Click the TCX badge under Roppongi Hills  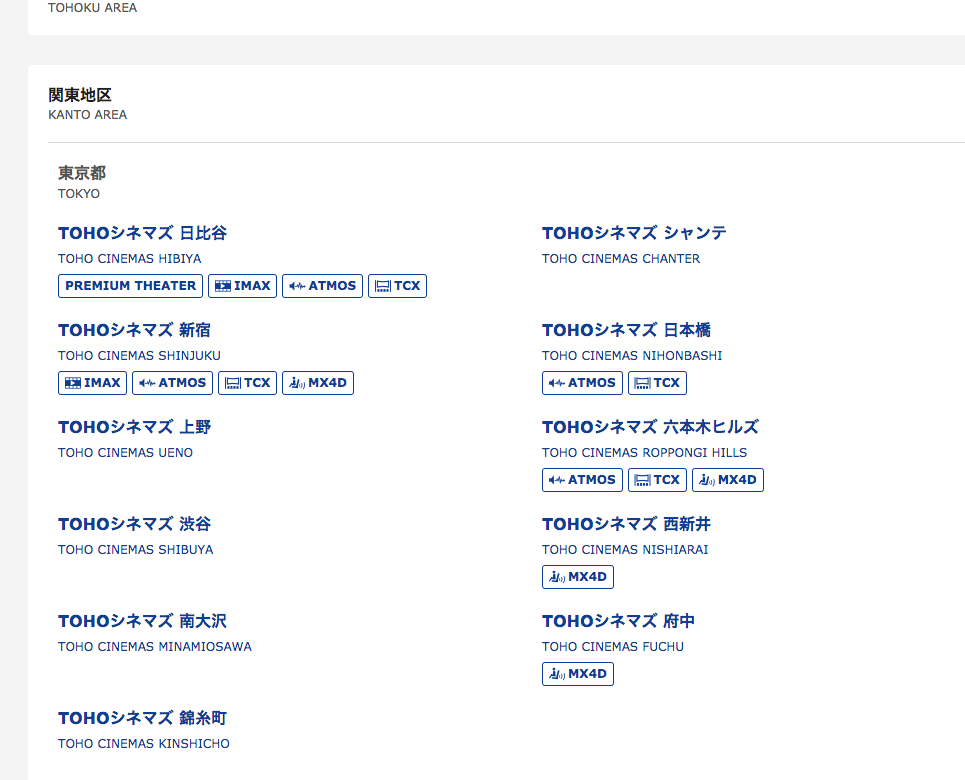pyautogui.click(x=657, y=480)
